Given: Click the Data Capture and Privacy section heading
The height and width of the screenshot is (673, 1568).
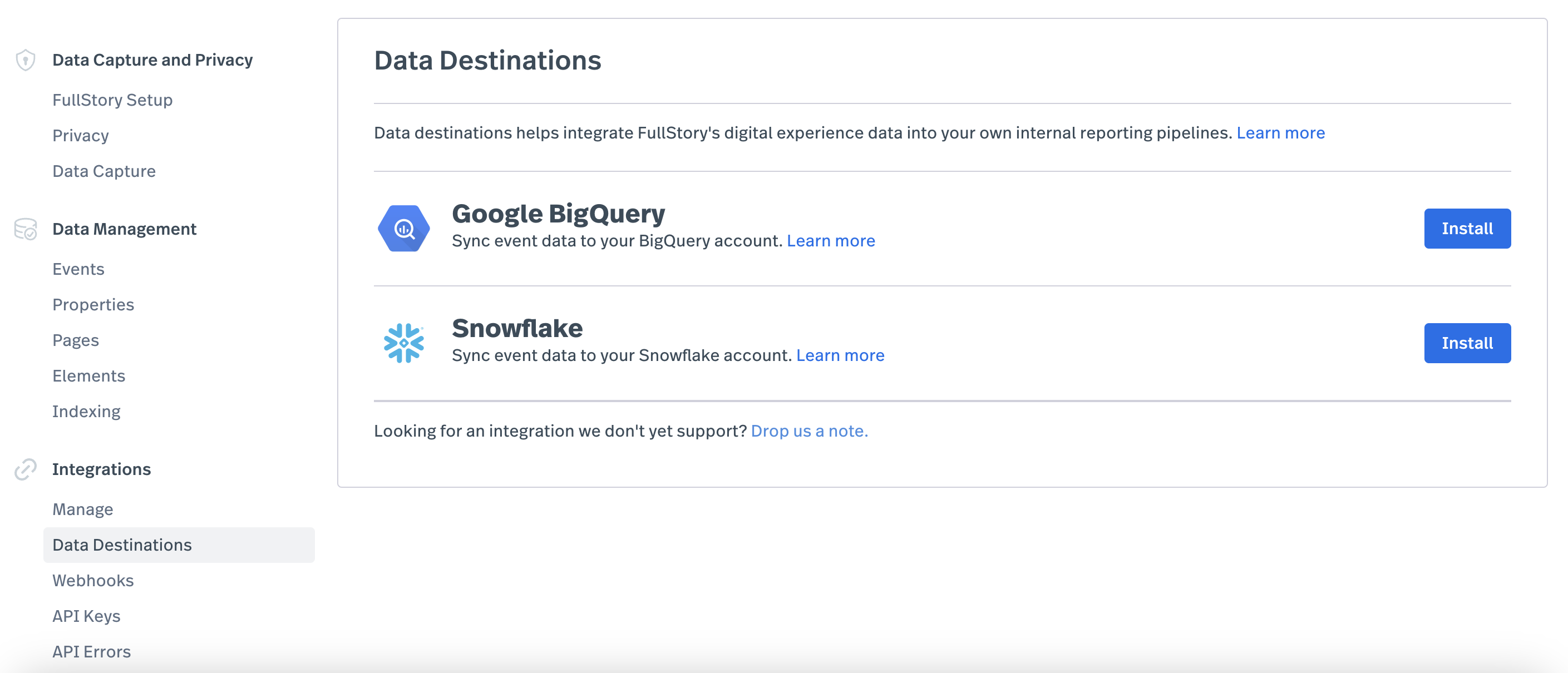Looking at the screenshot, I should pos(152,60).
